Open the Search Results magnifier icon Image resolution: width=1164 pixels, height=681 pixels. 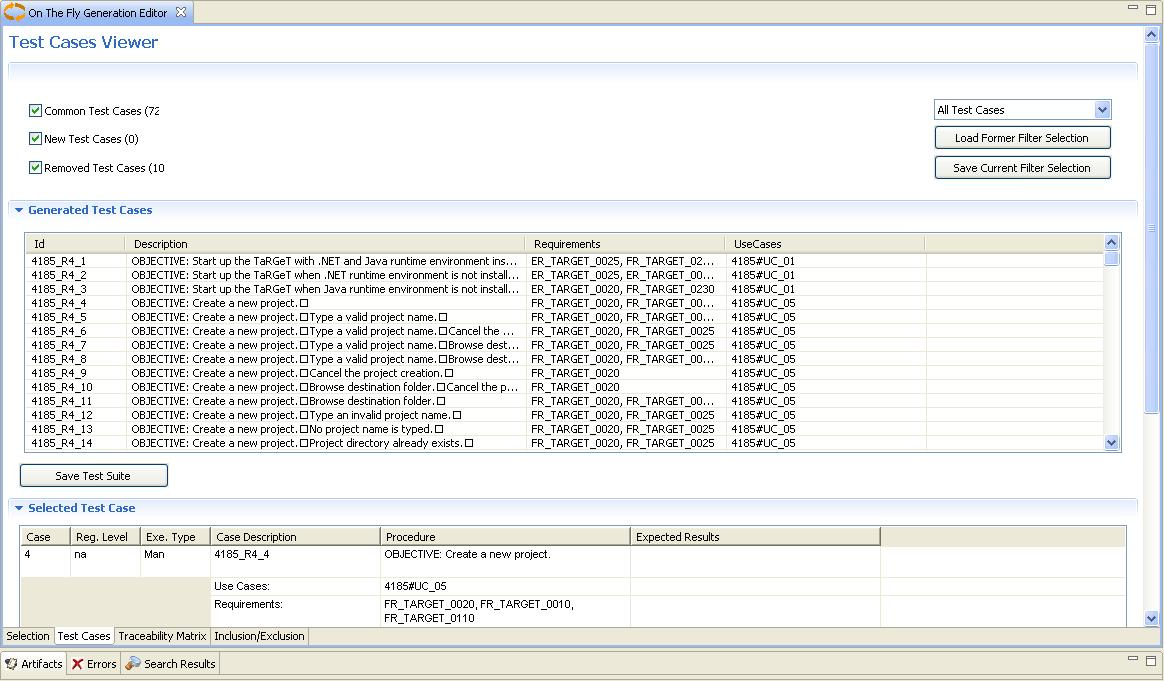tap(133, 663)
